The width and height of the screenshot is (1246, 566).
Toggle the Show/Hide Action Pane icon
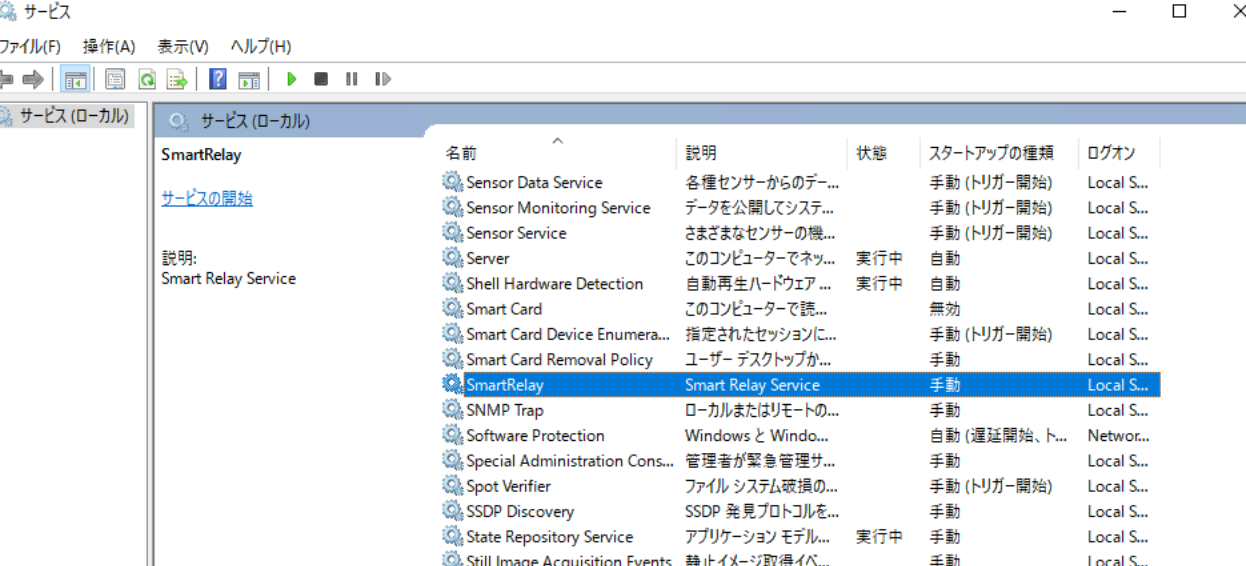(x=249, y=79)
